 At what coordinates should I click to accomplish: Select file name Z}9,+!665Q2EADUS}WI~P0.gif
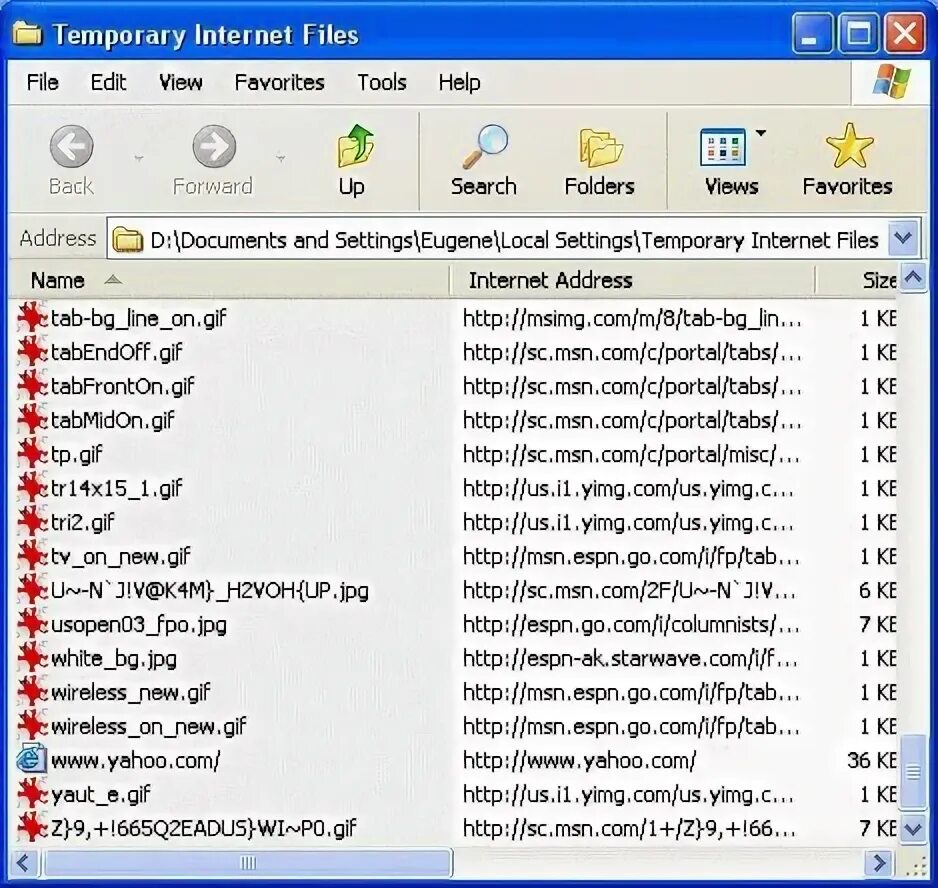pos(204,829)
